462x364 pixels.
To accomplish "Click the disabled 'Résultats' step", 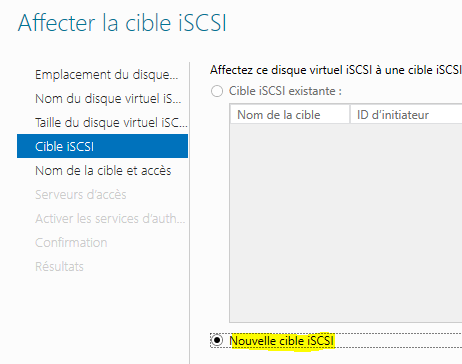I will coord(59,266).
